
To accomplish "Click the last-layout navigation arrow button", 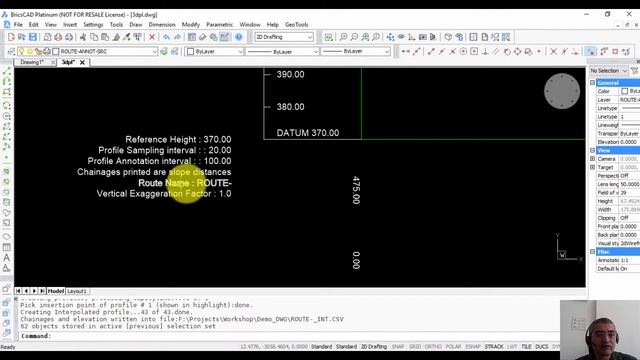I will pos(42,291).
